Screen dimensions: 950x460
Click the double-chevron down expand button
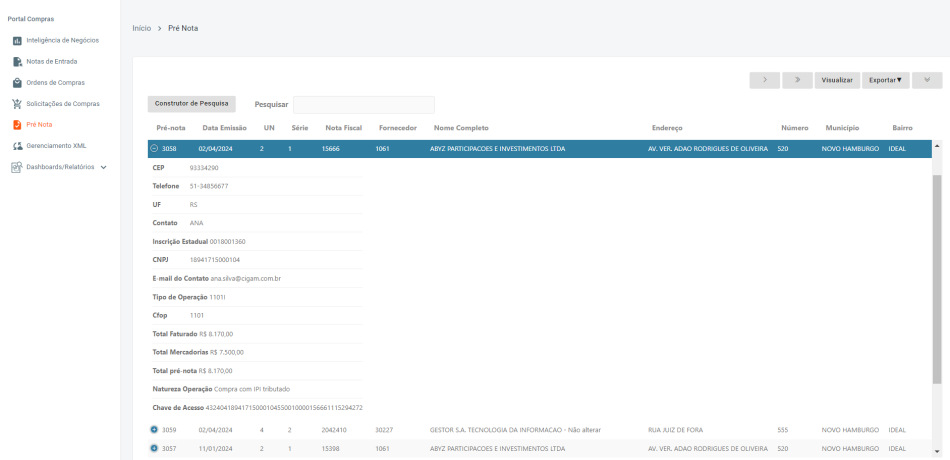click(927, 81)
